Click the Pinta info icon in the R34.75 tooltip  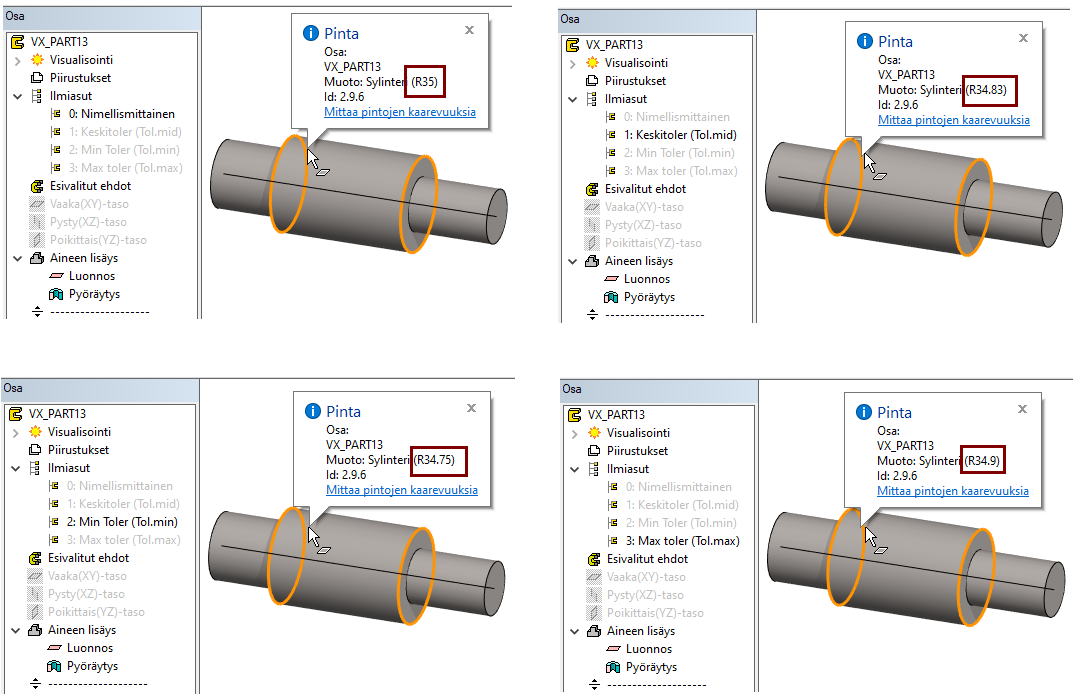pos(313,411)
